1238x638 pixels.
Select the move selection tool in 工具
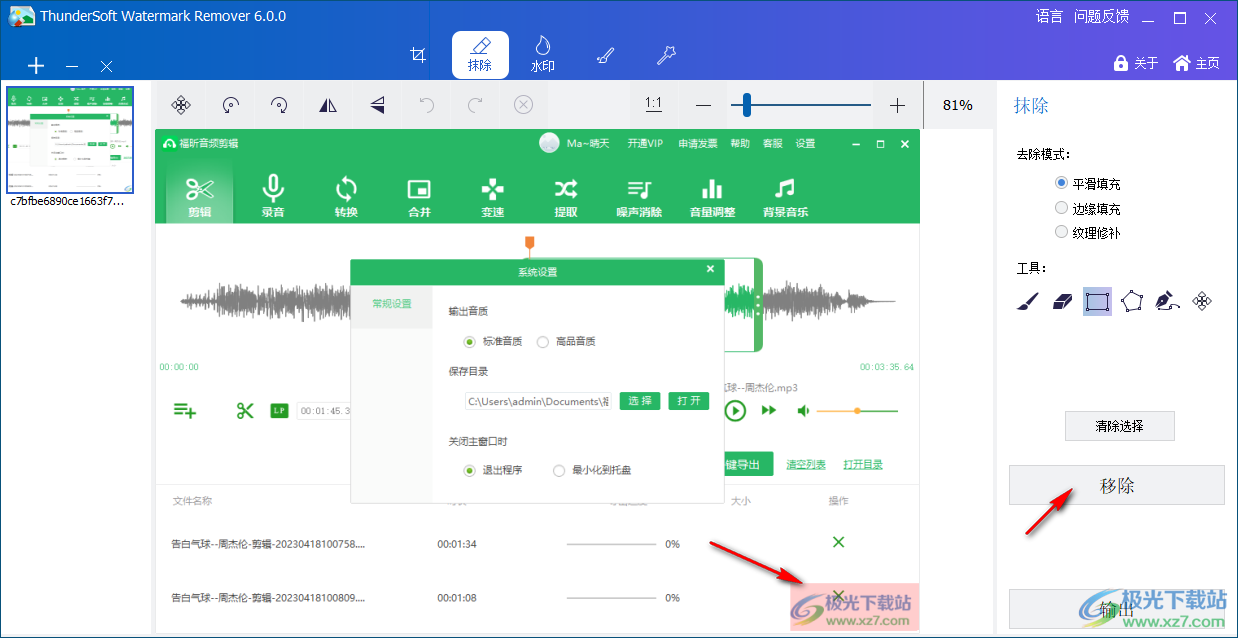coord(1203,301)
